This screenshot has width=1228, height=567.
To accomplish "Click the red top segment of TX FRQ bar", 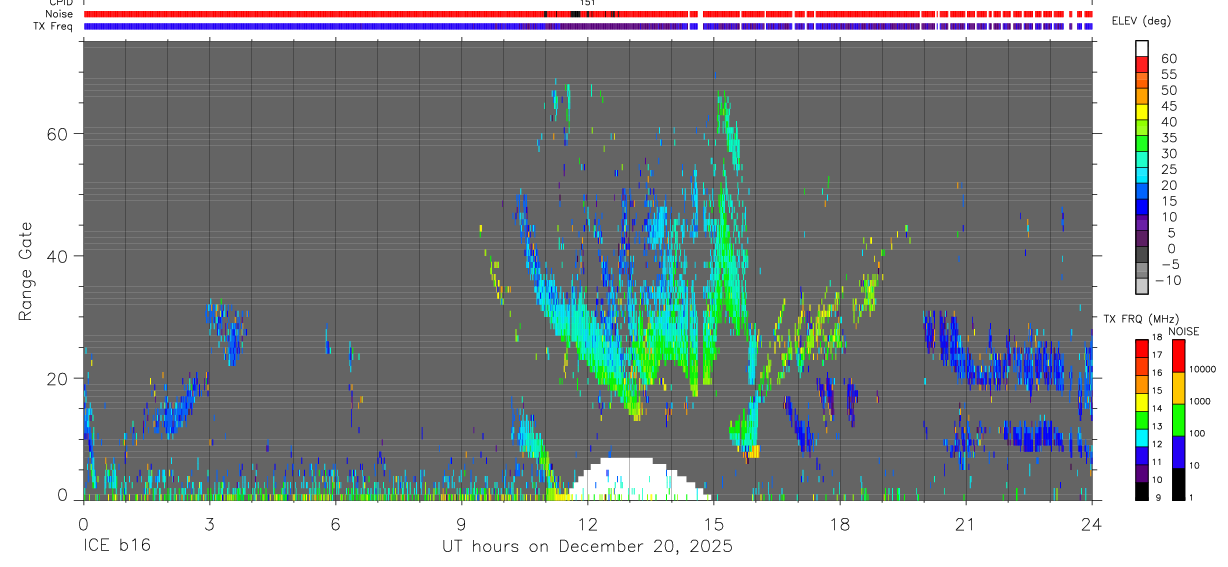I will pos(1142,349).
